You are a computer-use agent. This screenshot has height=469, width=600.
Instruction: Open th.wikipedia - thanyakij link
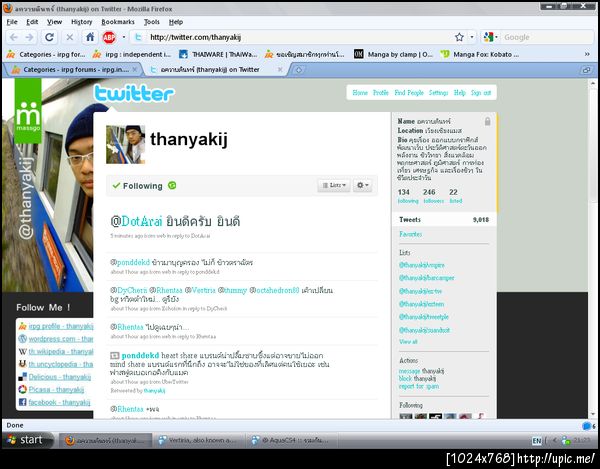pos(61,352)
